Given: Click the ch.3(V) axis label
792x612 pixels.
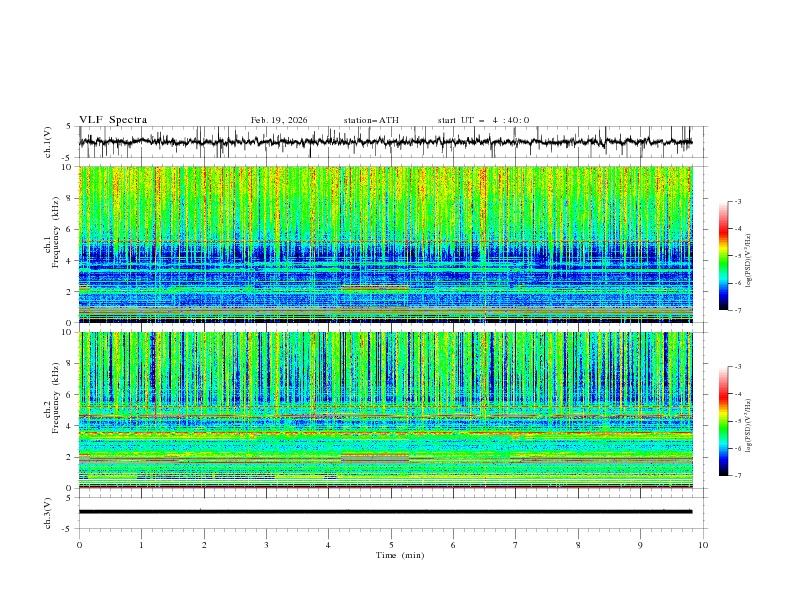Looking at the screenshot, I should click(49, 511).
